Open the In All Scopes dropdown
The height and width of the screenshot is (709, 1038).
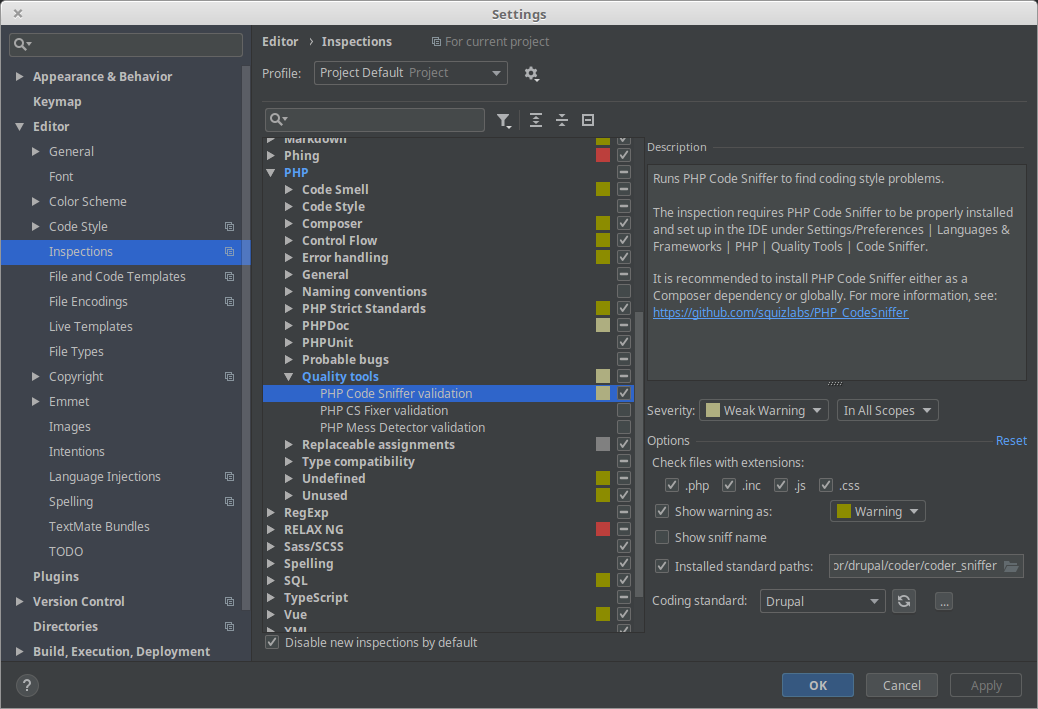pos(887,410)
